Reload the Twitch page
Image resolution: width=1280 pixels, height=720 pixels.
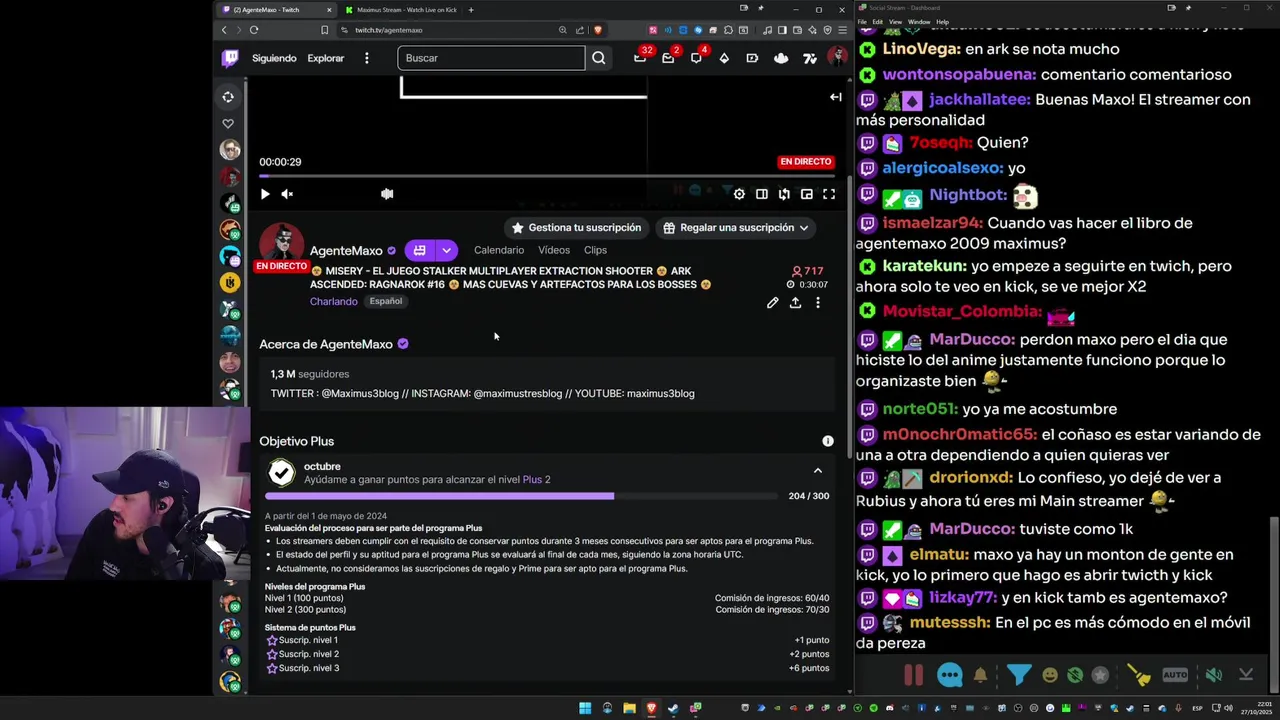(x=253, y=30)
